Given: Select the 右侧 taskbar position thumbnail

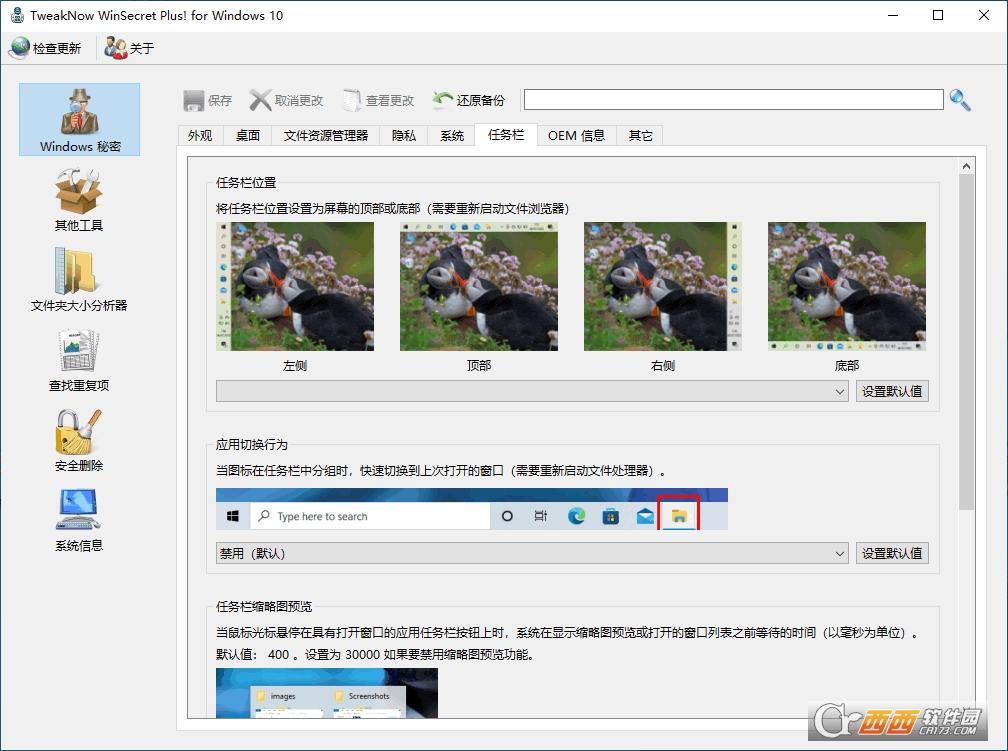Looking at the screenshot, I should (x=663, y=286).
